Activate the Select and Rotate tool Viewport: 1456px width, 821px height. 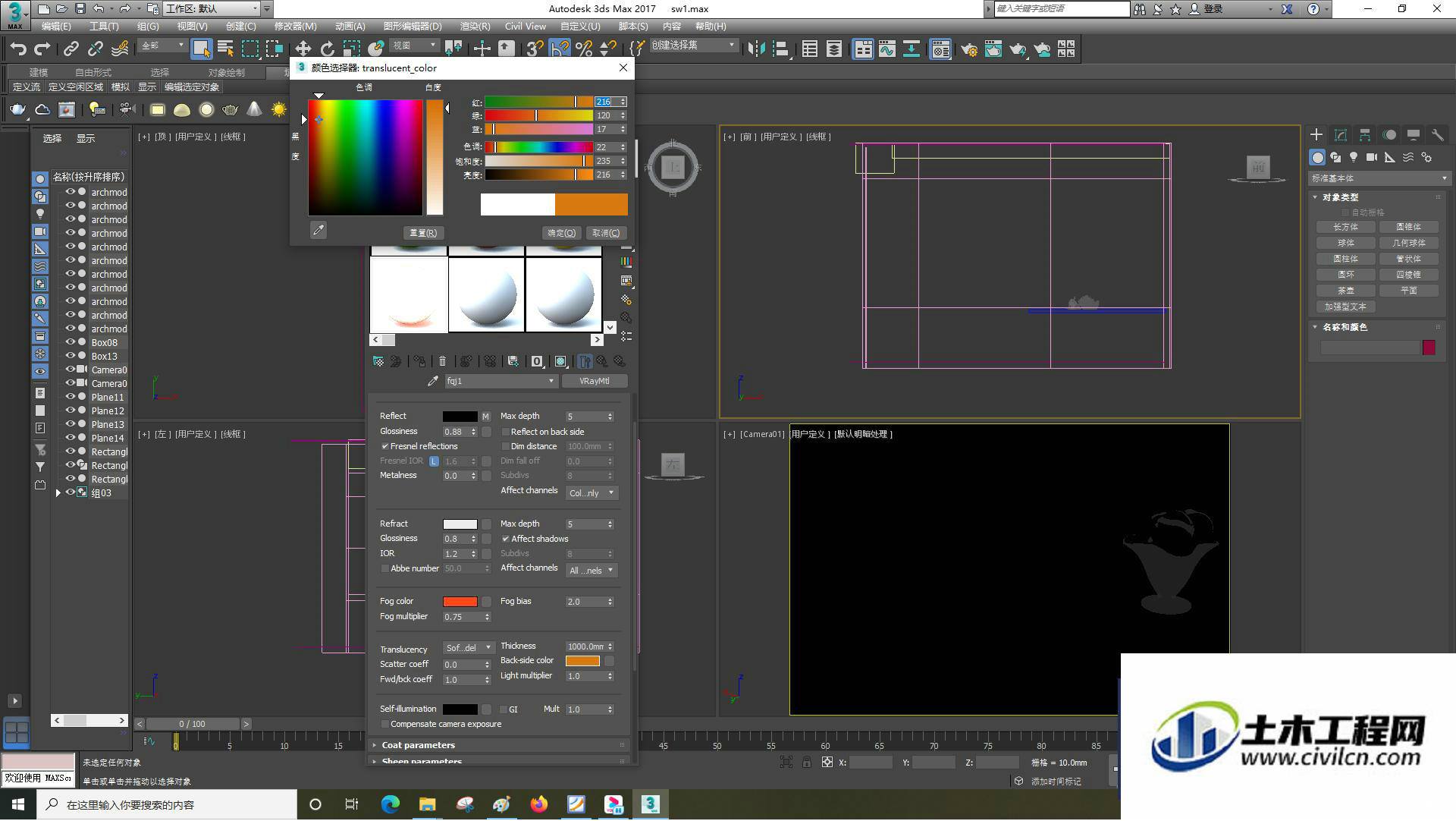(x=327, y=49)
